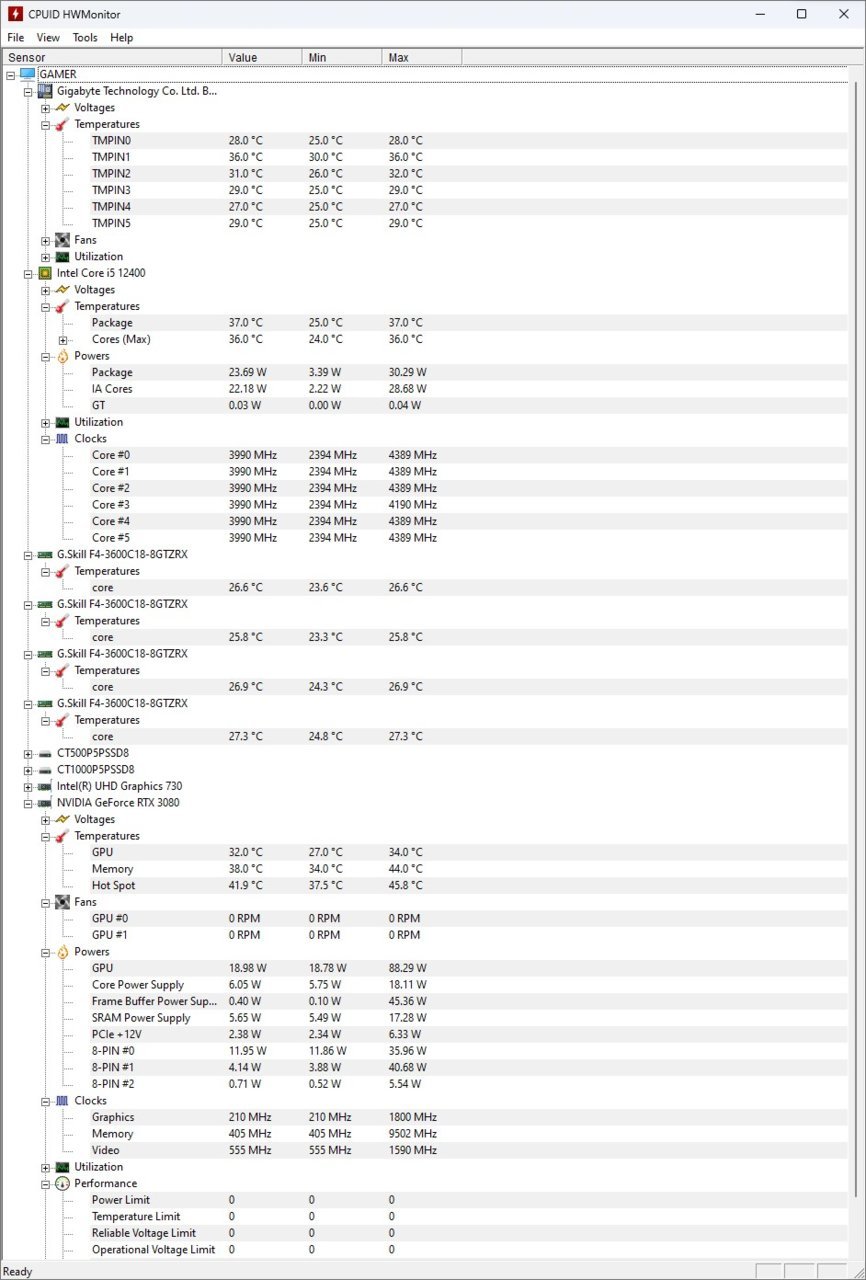Click the RTX 3080 Voltages wave icon
Viewport: 866px width, 1280px height.
click(62, 819)
